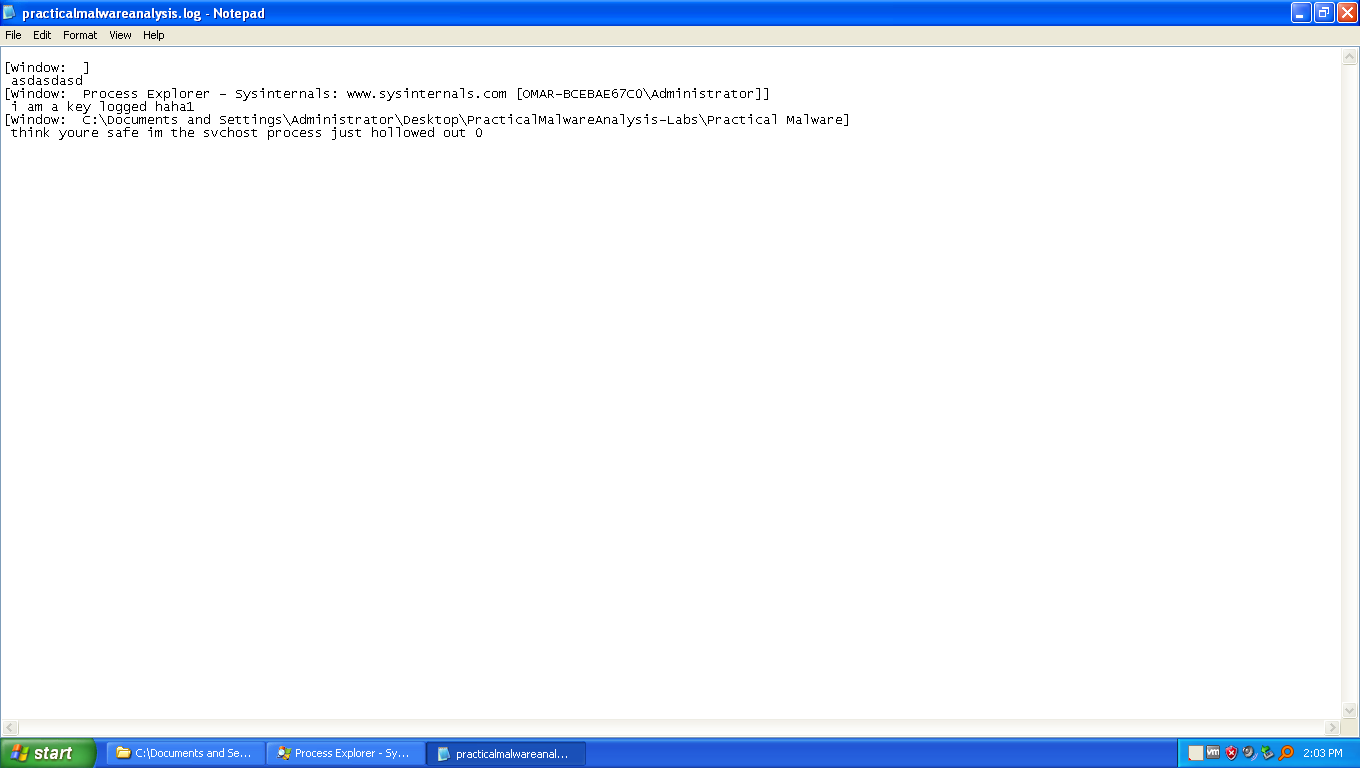The height and width of the screenshot is (768, 1360).
Task: Open the Edit menu
Action: coord(42,35)
